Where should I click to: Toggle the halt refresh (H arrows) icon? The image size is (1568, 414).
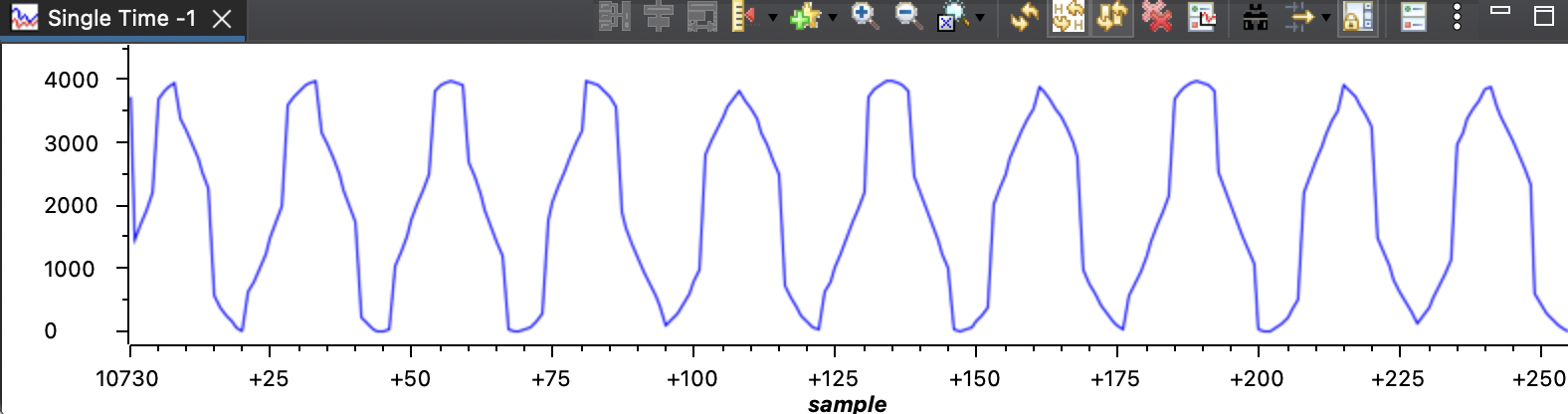[1068, 17]
